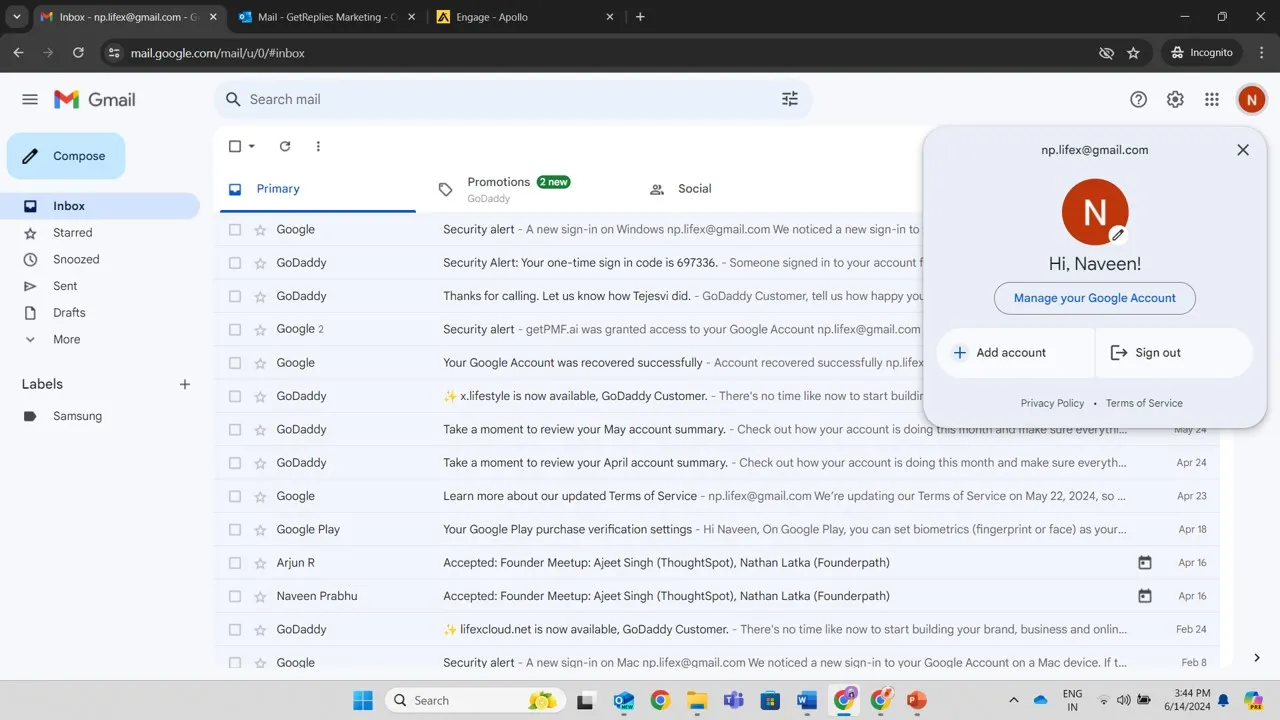1280x720 pixels.
Task: Open Snoozed folder
Action: click(76, 259)
